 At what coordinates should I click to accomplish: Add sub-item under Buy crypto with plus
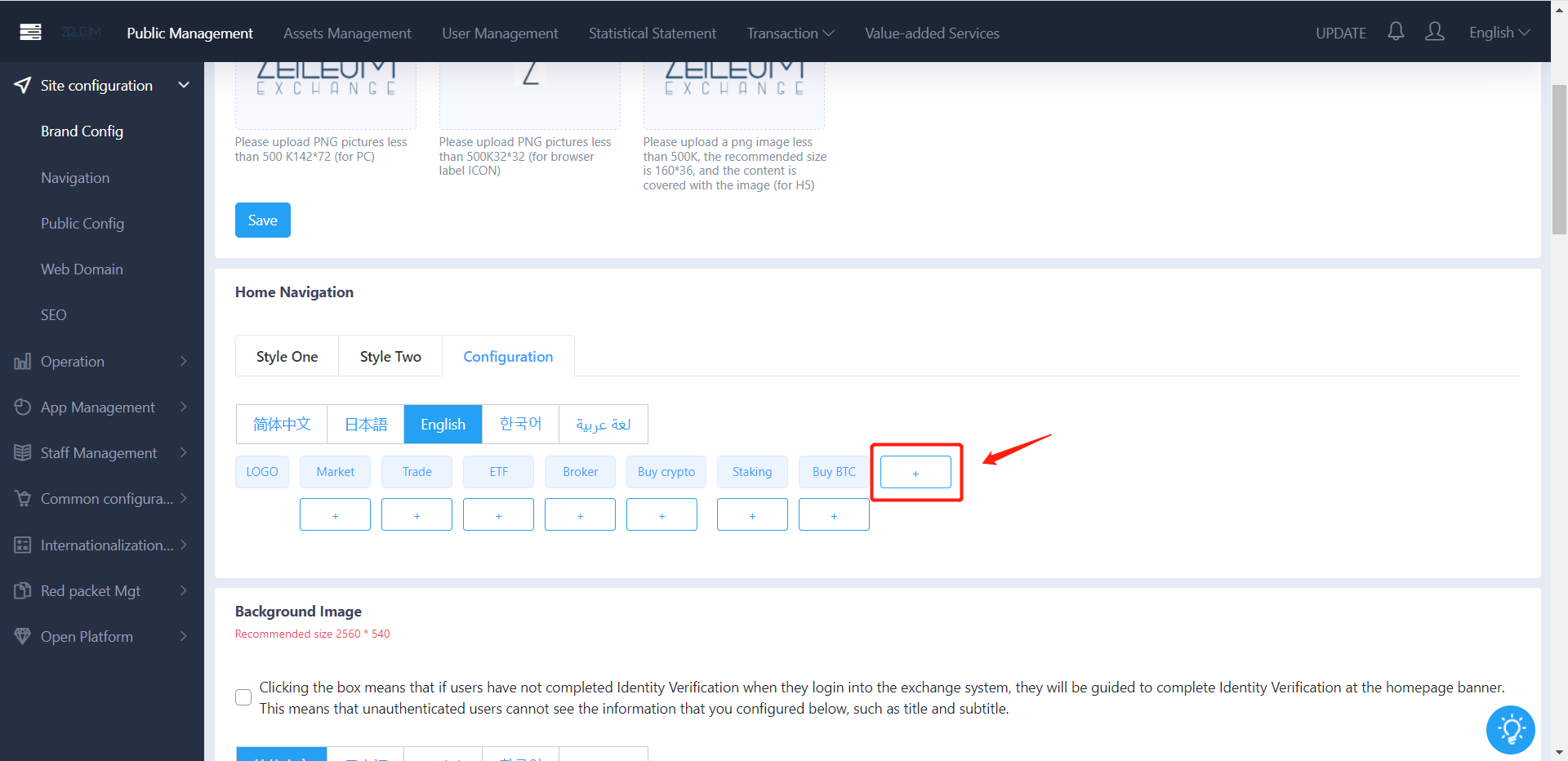point(661,514)
